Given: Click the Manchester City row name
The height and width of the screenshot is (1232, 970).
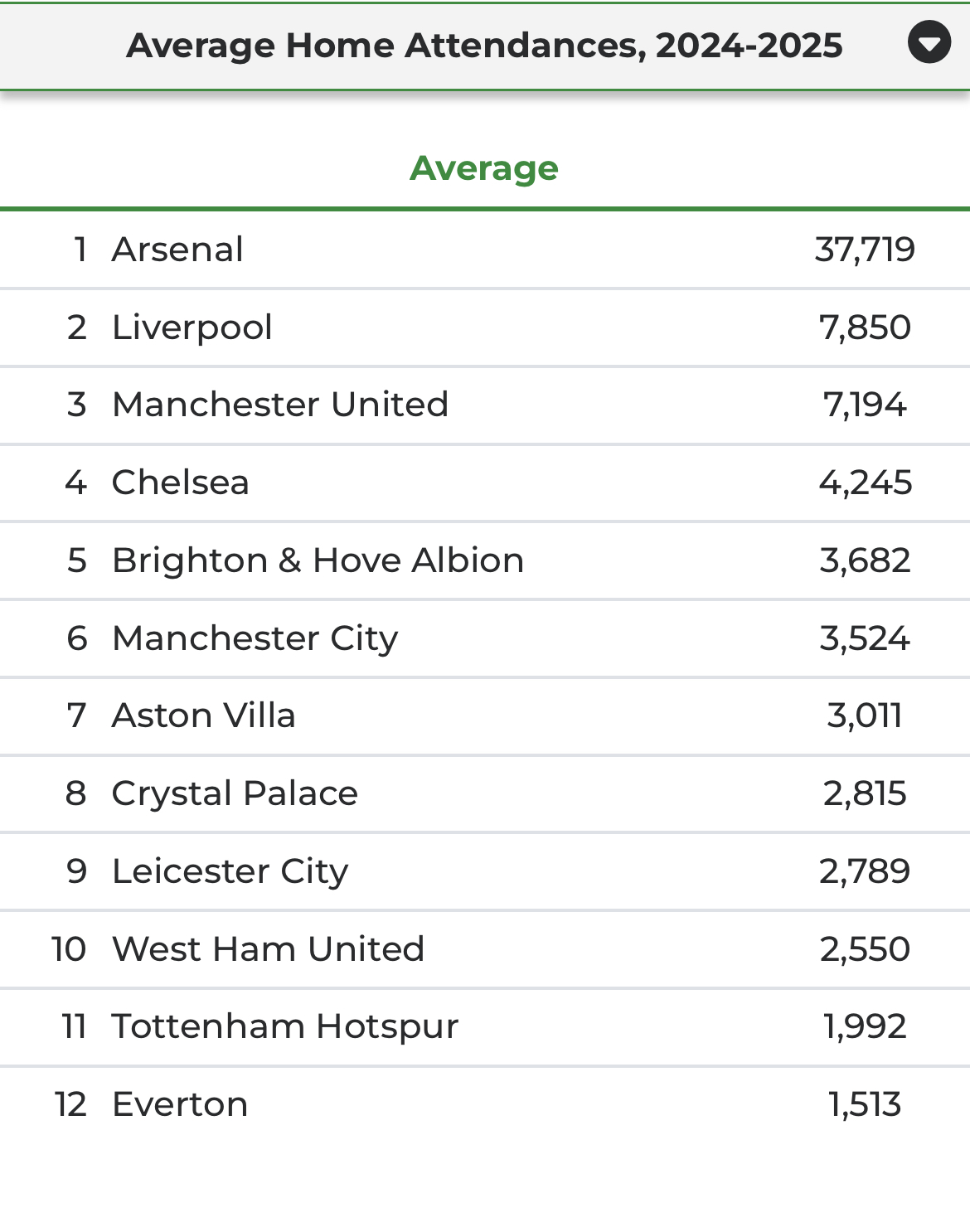Looking at the screenshot, I should click(x=255, y=638).
